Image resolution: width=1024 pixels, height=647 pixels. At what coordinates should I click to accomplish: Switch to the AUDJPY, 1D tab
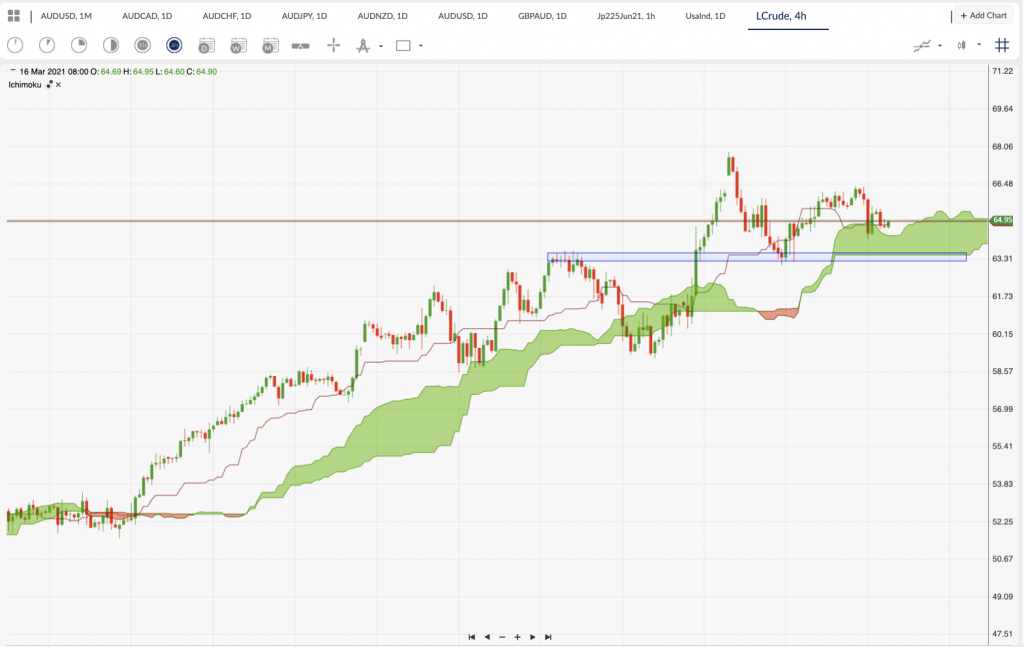tap(304, 16)
